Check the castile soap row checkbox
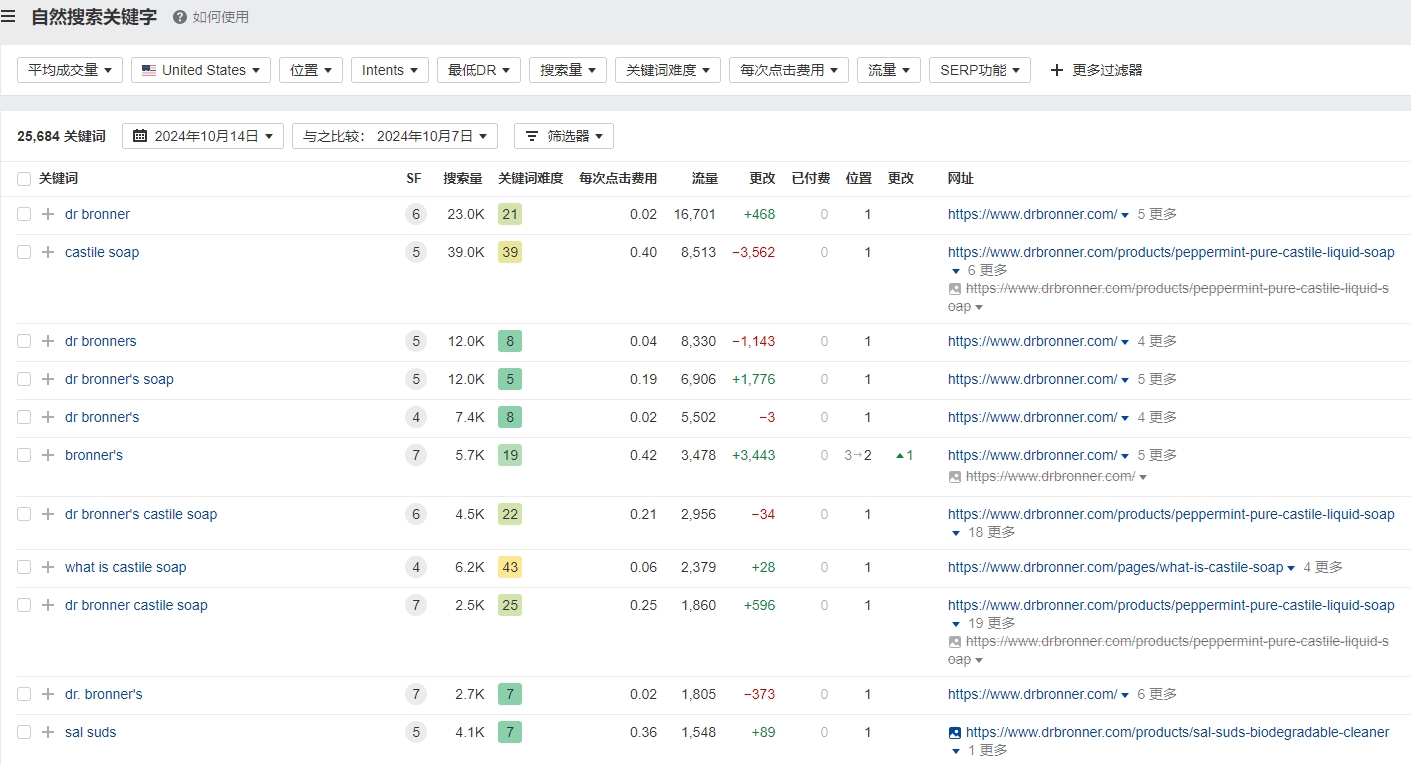 [24, 252]
